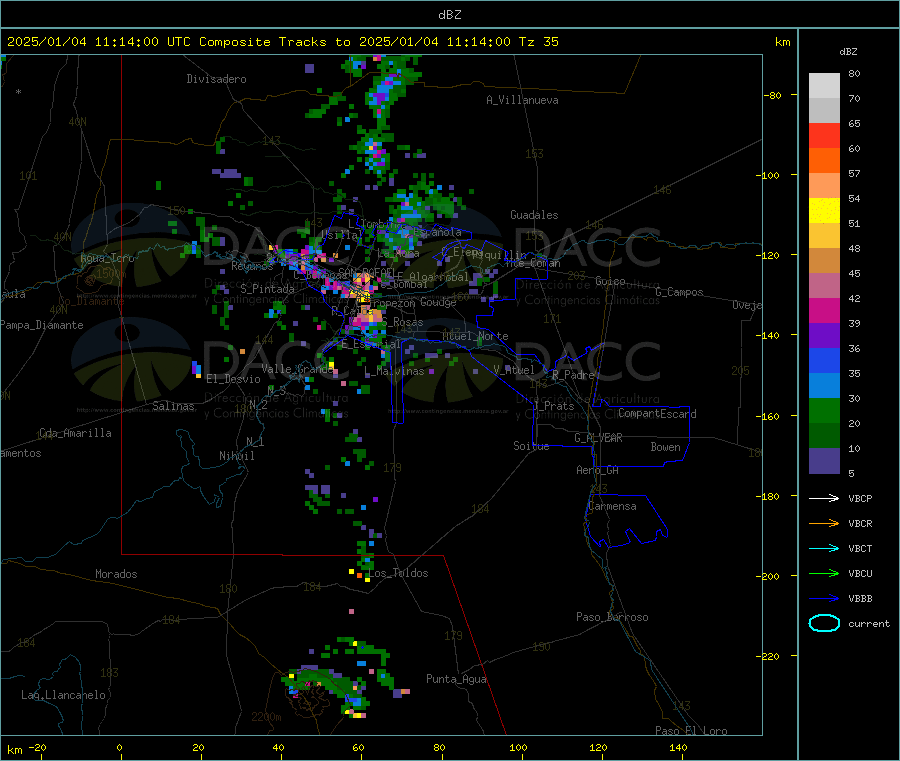
Task: Click the 'Atuel_Norte' map label
Action: click(475, 336)
